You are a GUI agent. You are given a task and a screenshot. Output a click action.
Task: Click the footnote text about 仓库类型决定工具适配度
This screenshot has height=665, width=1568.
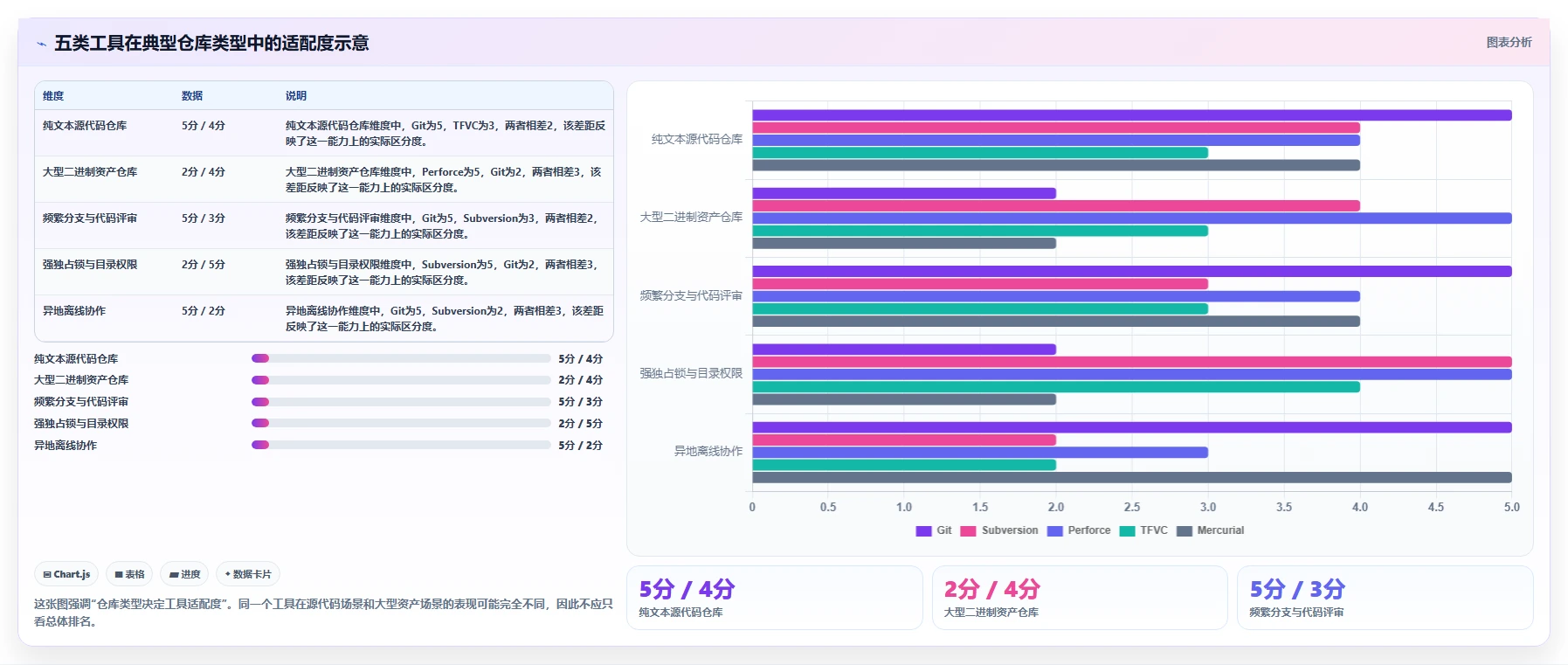click(323, 613)
